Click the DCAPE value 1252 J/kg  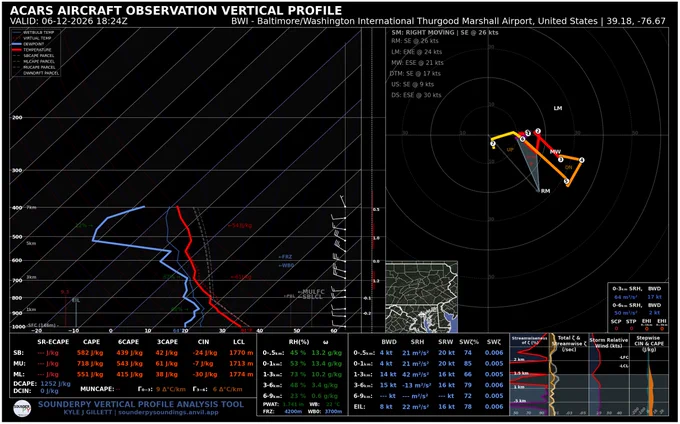(55, 384)
